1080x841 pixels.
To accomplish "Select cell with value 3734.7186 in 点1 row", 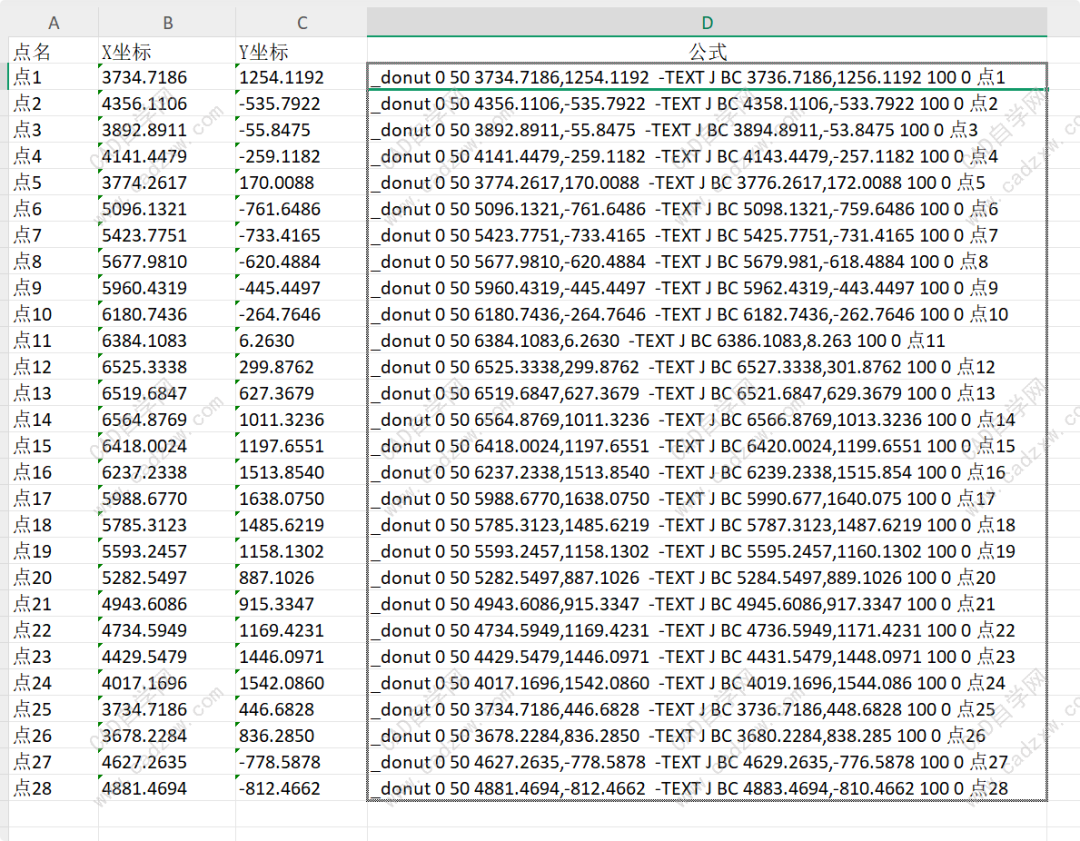I will pos(167,77).
